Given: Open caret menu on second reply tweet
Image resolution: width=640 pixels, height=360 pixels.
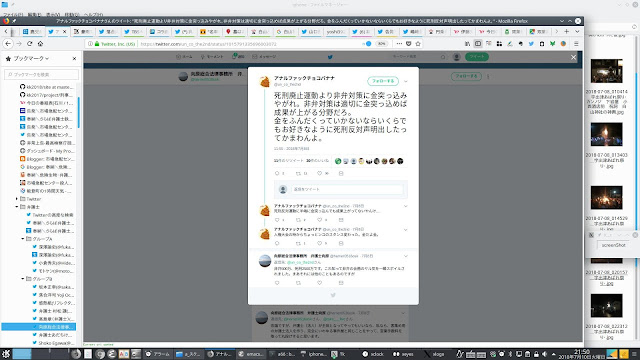Looking at the screenshot, I should (406, 230).
